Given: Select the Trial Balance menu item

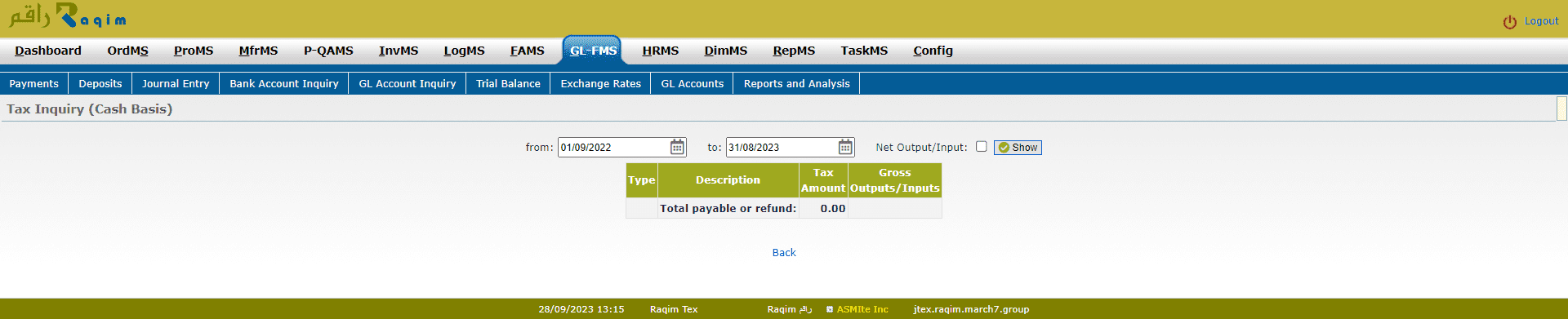Looking at the screenshot, I should pos(508,83).
